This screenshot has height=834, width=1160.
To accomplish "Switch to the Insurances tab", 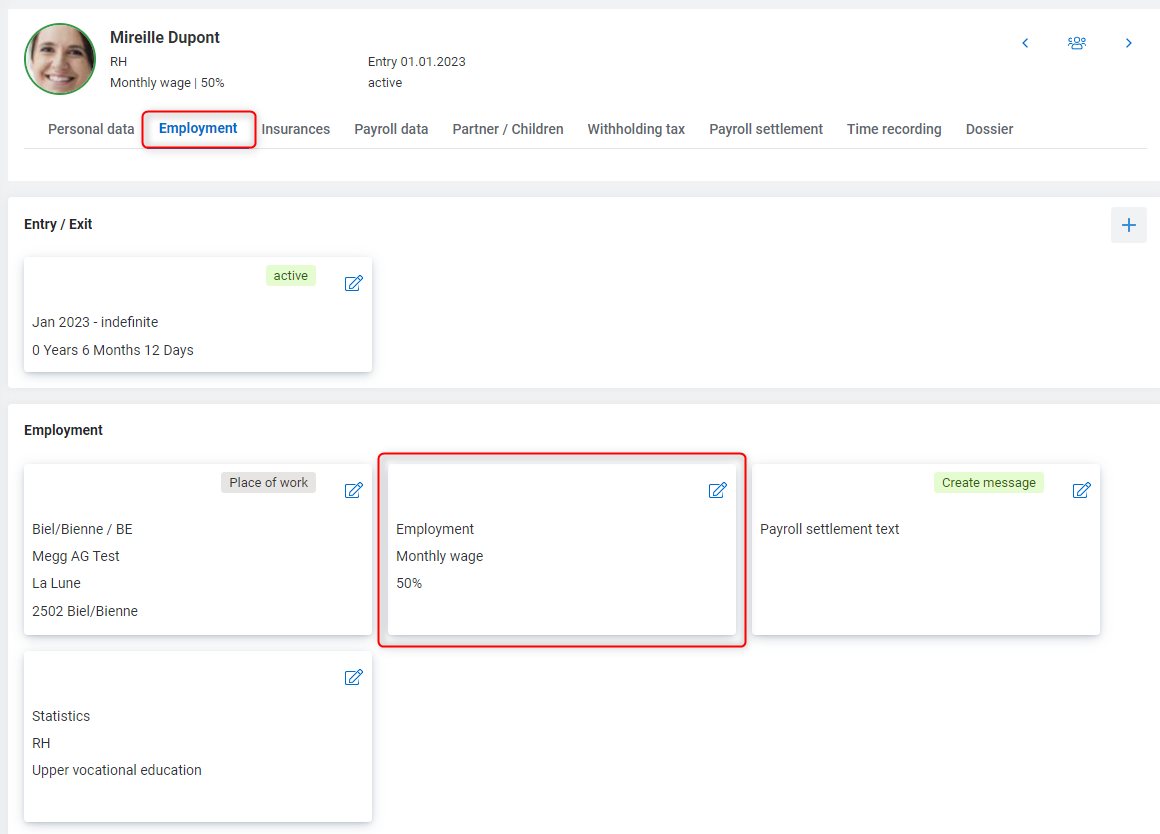I will [x=295, y=129].
